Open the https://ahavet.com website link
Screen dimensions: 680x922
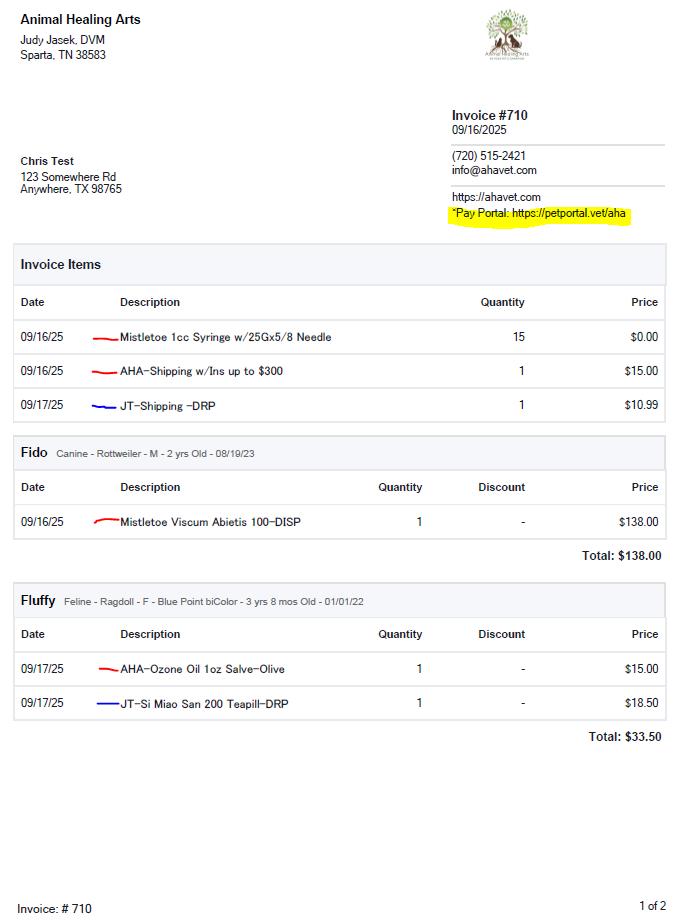pyautogui.click(x=496, y=197)
